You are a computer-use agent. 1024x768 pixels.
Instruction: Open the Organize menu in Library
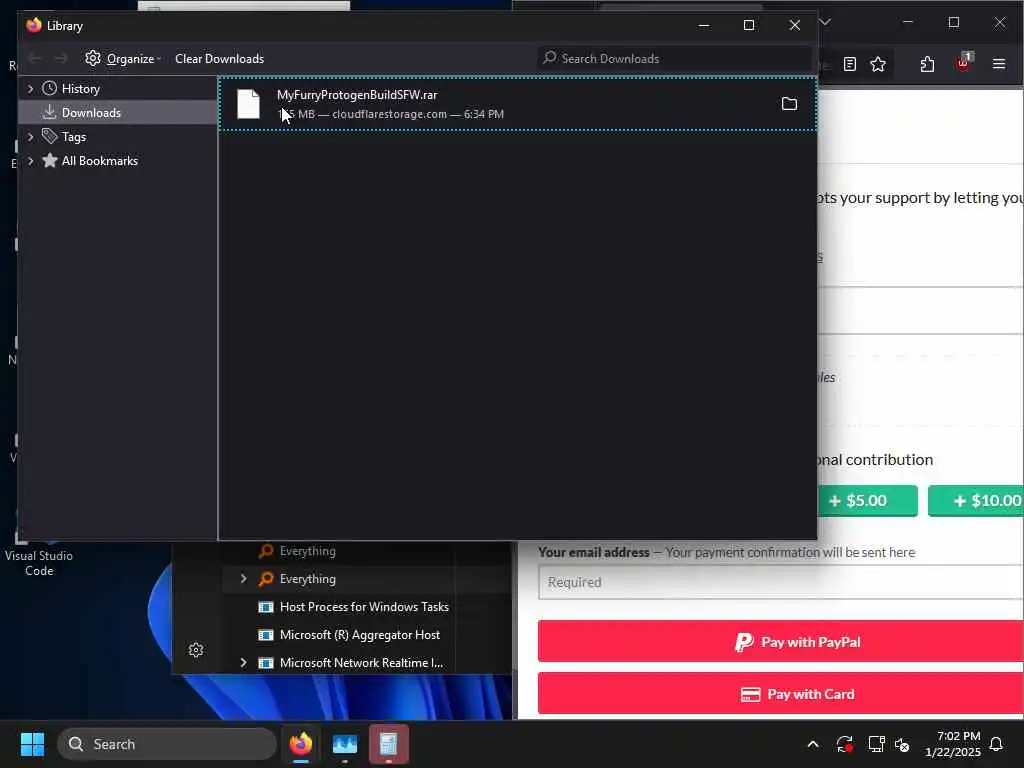click(123, 59)
